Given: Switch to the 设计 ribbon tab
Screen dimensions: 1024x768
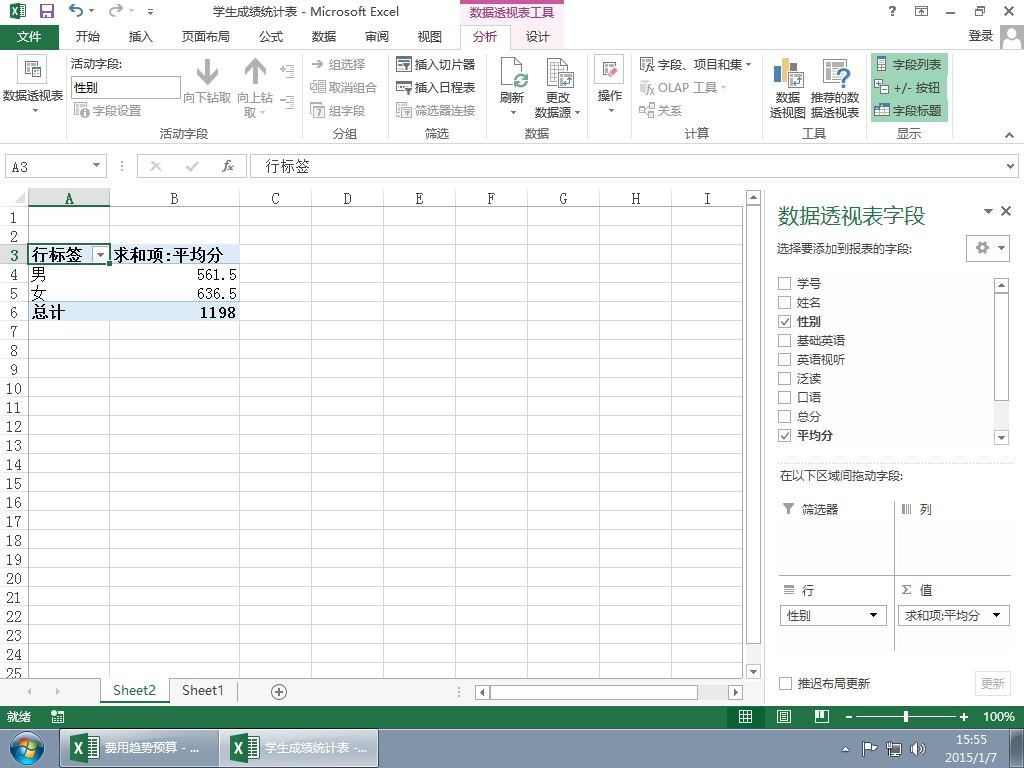Looking at the screenshot, I should tap(537, 37).
